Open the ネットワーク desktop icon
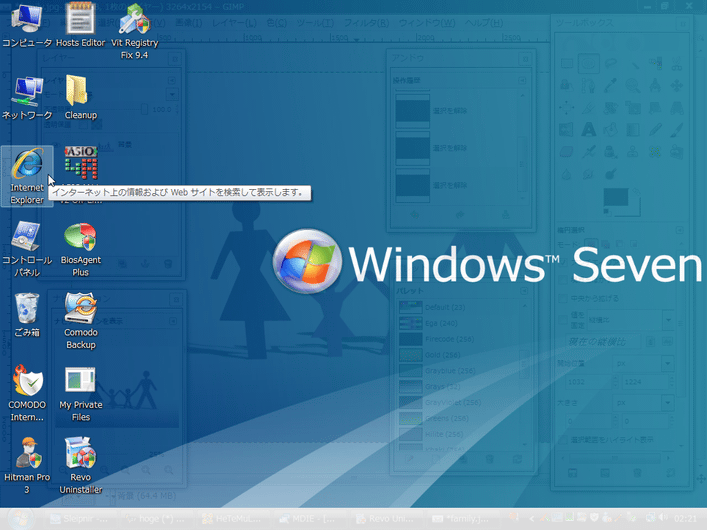707x530 pixels. [x=27, y=97]
